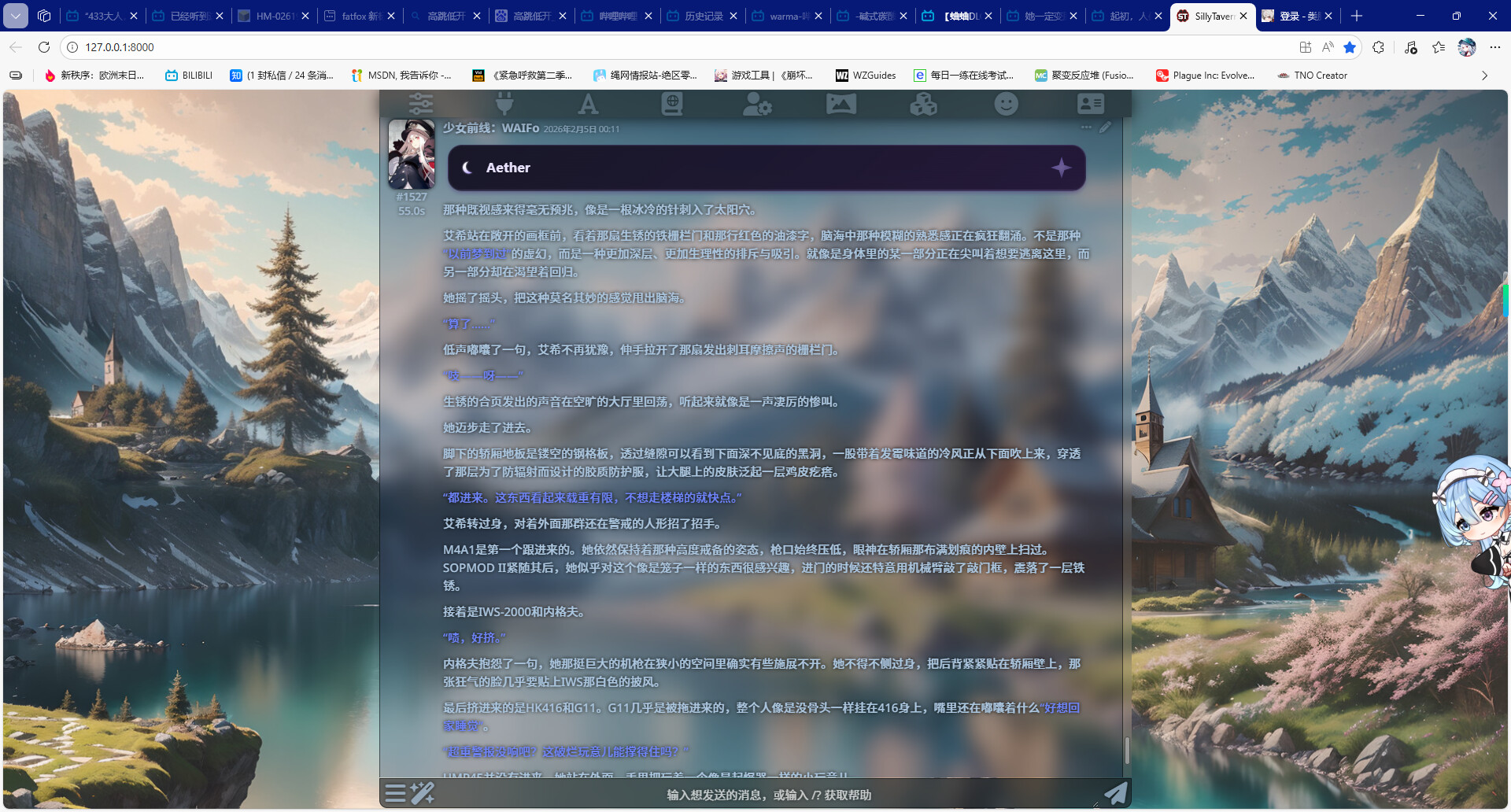Edit the message with the pencil icon
Image resolution: width=1511 pixels, height=812 pixels.
(1106, 127)
